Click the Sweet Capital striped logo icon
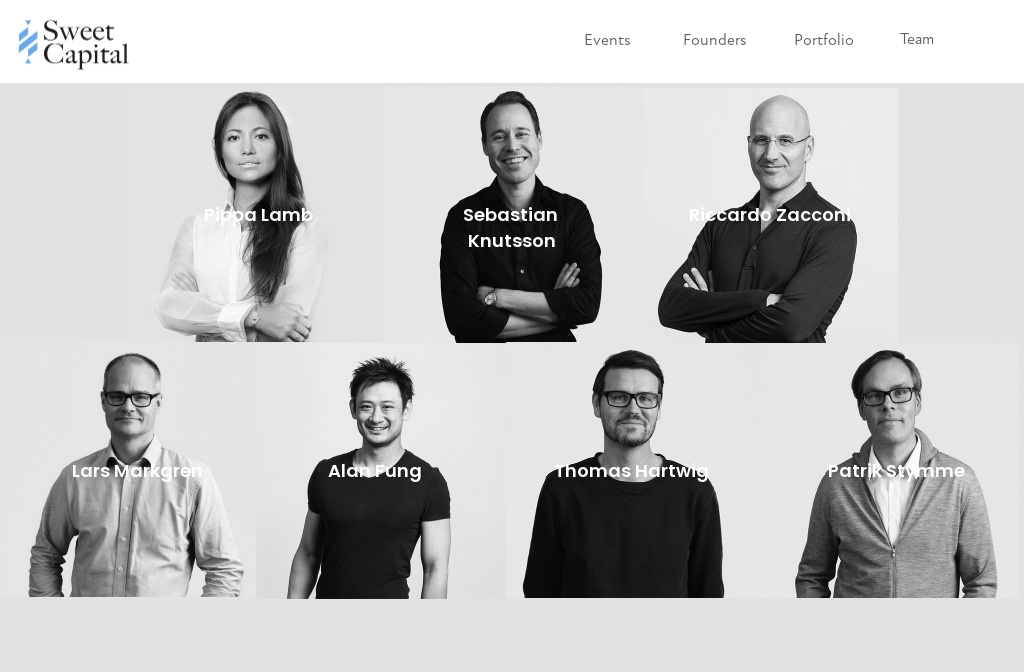 tap(28, 42)
